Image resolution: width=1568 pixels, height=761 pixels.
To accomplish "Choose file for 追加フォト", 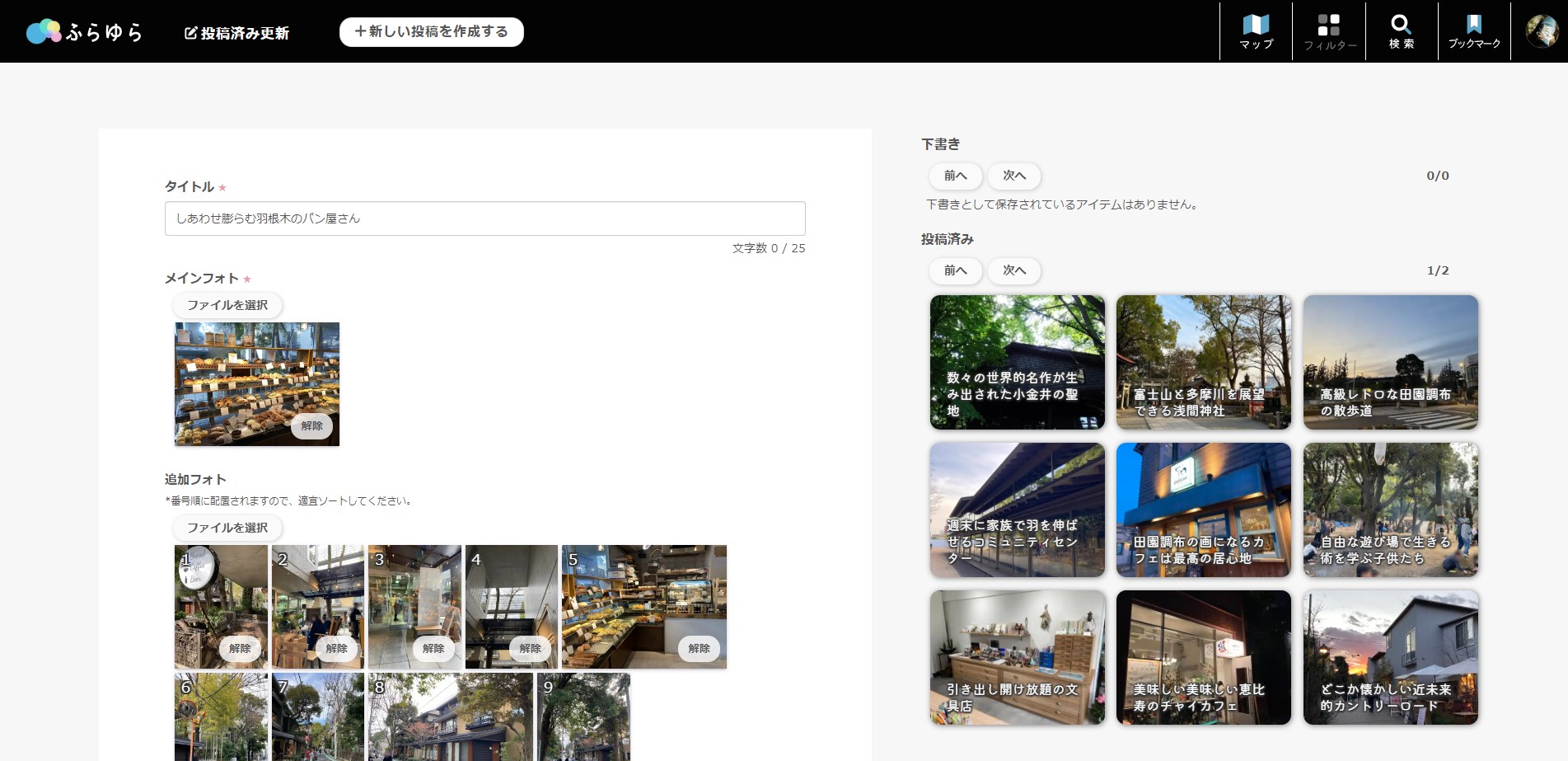I will tap(227, 528).
